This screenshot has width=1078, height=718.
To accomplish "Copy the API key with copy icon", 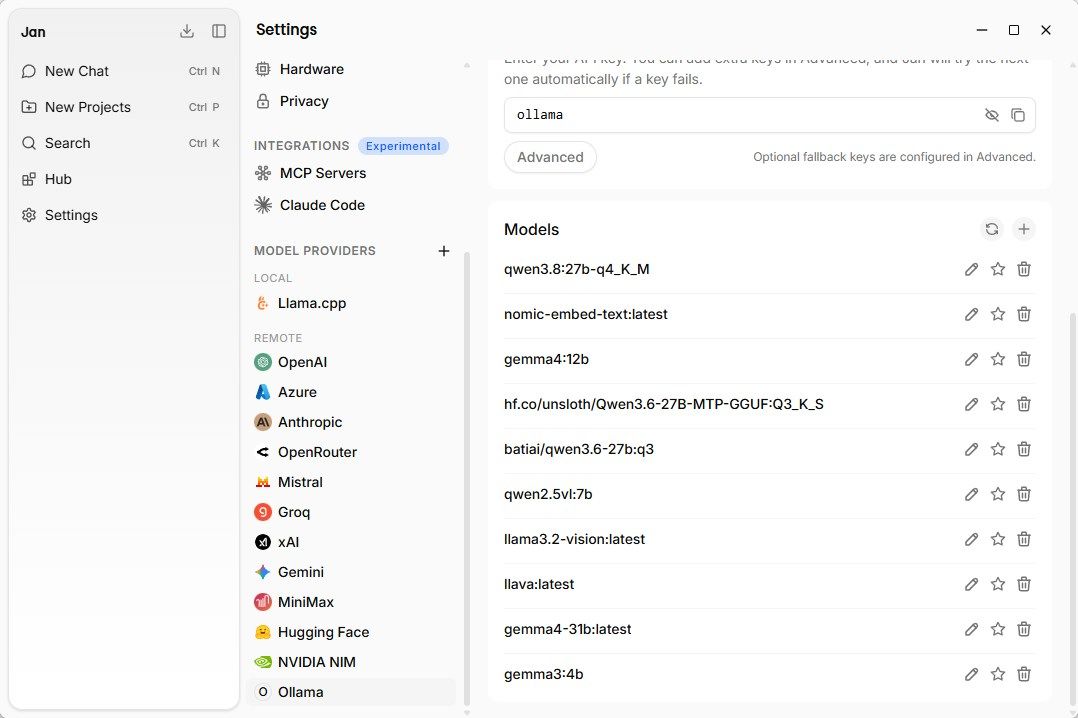I will click(1018, 115).
